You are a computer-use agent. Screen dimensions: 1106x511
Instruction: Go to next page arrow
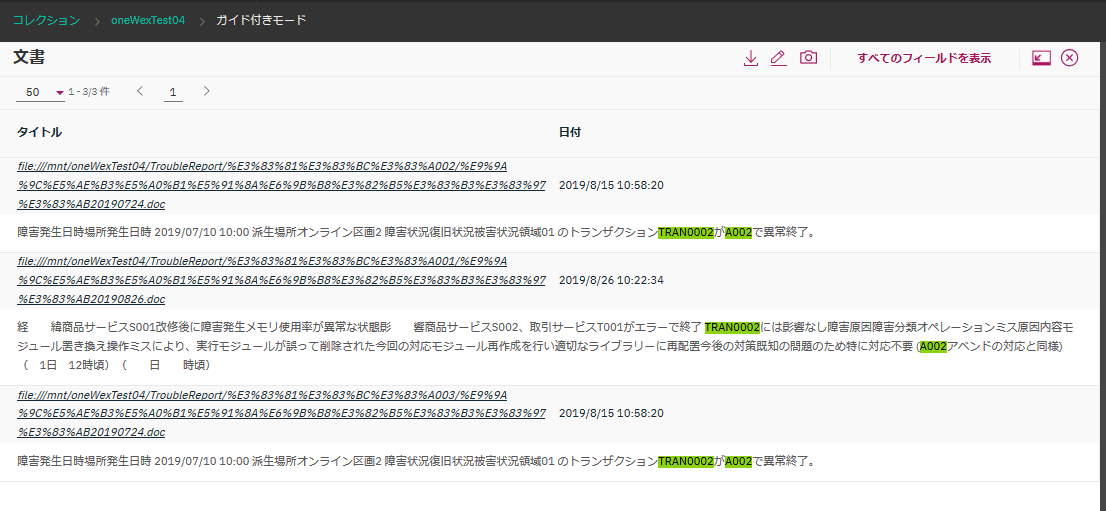pos(206,91)
